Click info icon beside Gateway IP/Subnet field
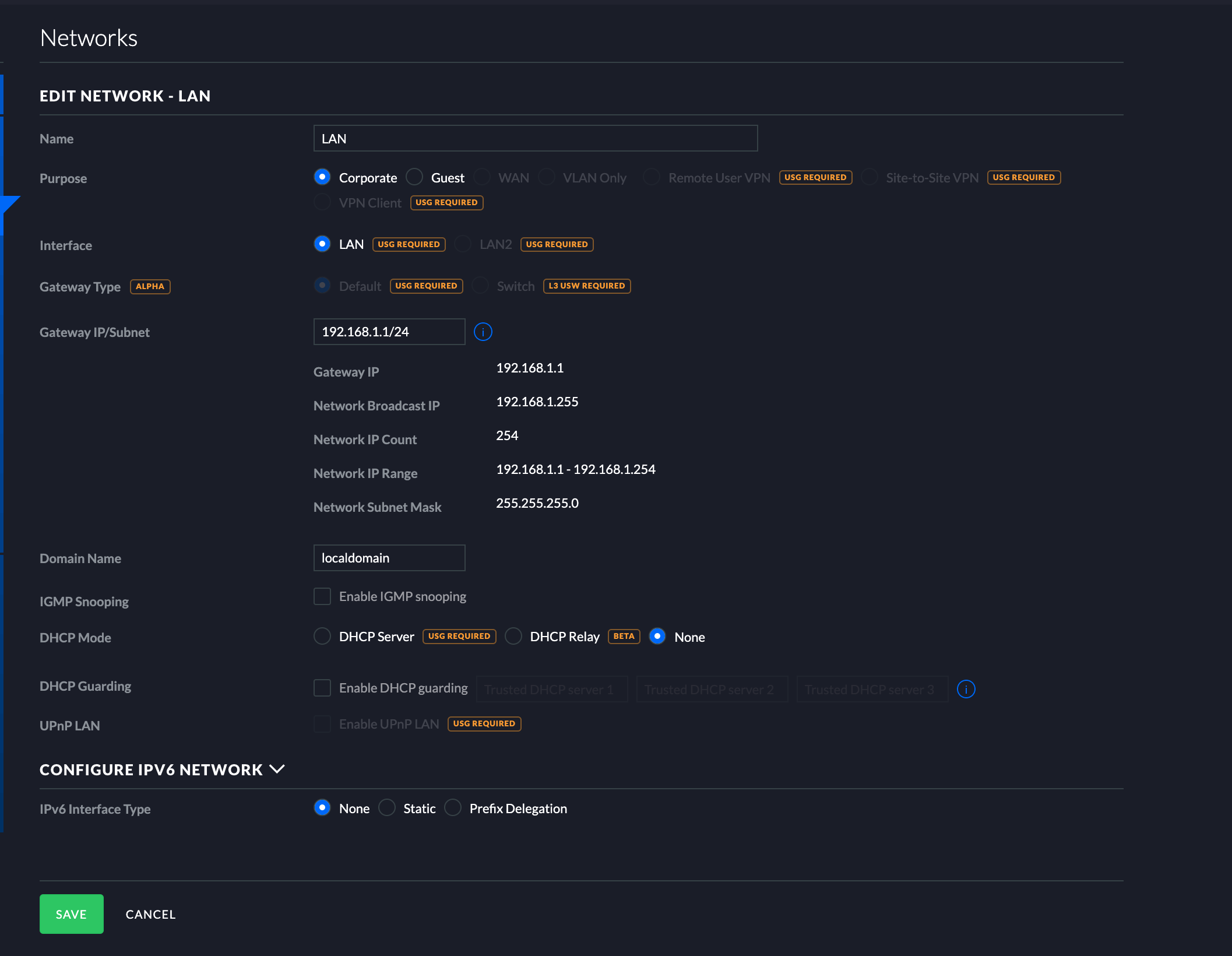Image resolution: width=1232 pixels, height=956 pixels. [483, 332]
